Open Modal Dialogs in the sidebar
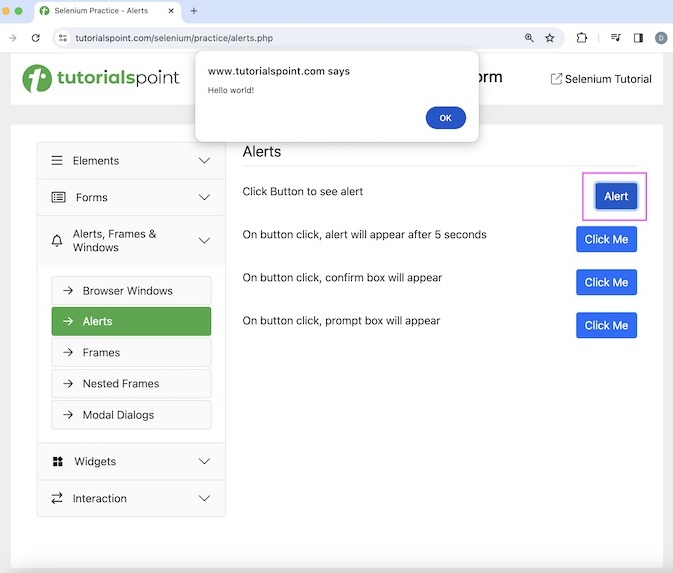Image resolution: width=673 pixels, height=573 pixels. click(131, 415)
